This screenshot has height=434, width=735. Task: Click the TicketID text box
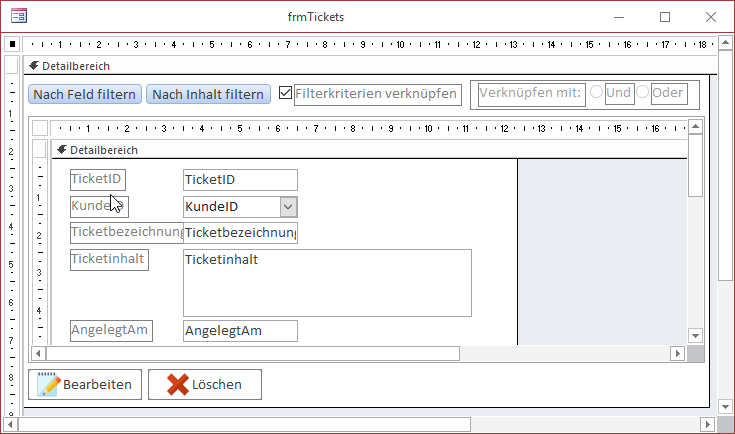coord(240,180)
